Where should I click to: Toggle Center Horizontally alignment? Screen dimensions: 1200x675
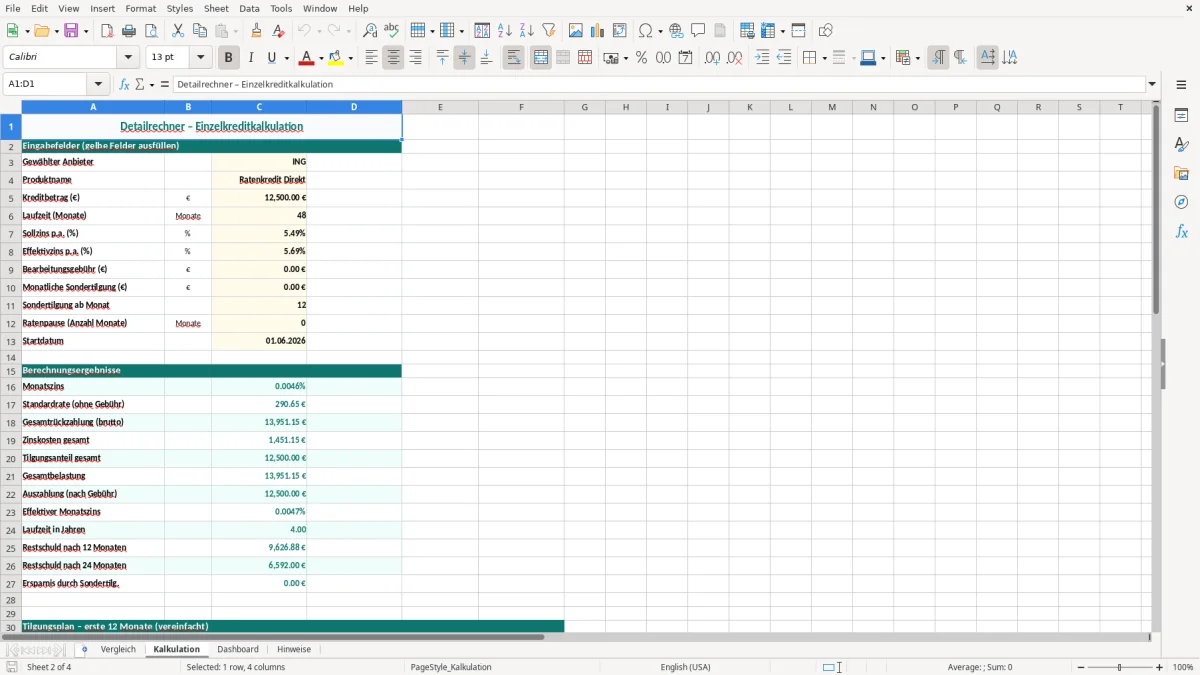(393, 58)
